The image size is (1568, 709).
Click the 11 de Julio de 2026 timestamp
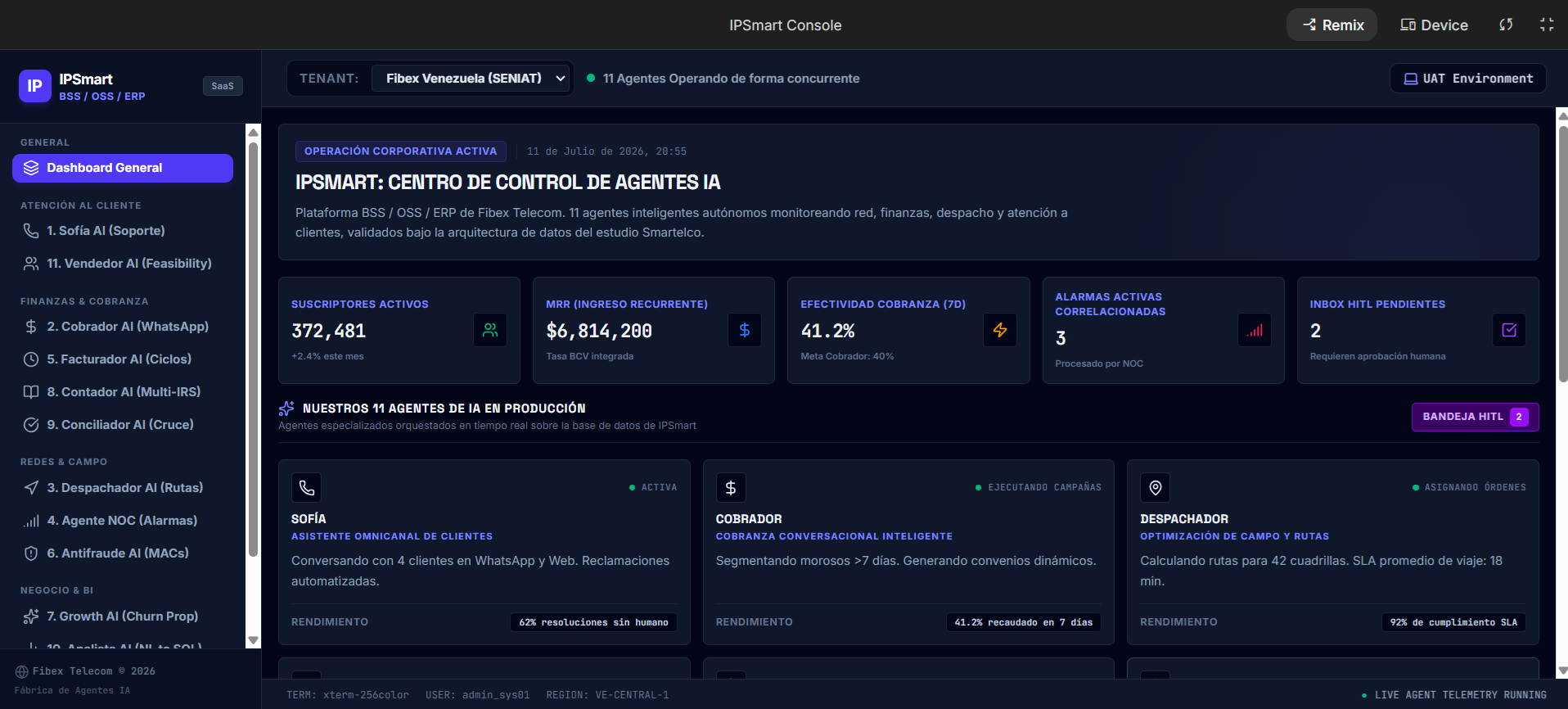(606, 151)
